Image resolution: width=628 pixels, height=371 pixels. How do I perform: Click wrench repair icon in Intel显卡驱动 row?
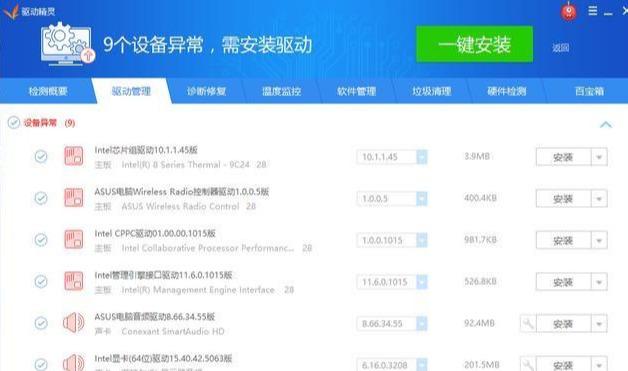(528, 364)
